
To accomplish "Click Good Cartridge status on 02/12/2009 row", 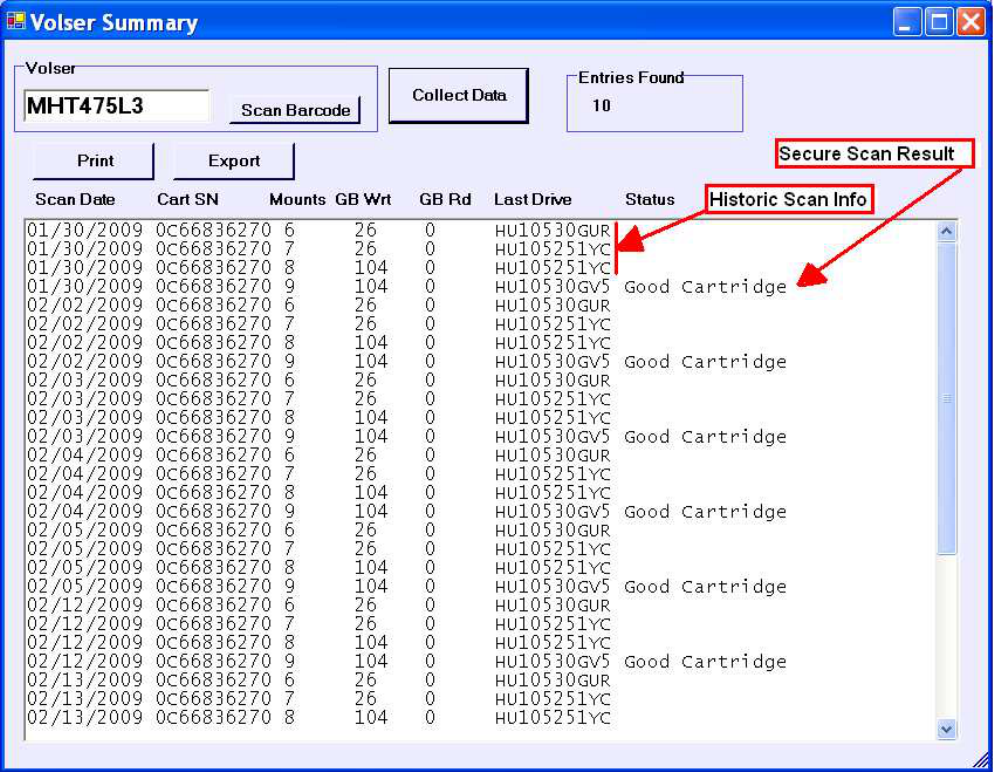I will (x=705, y=662).
